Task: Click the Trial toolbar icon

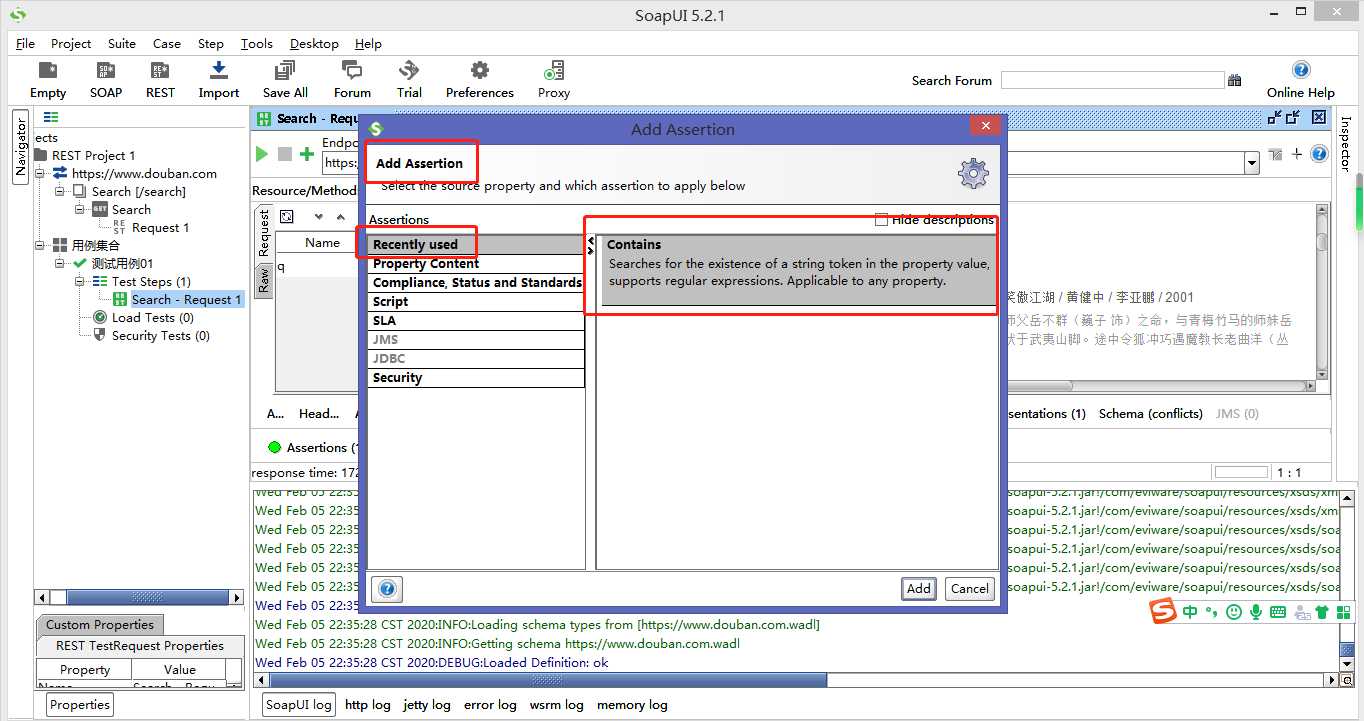Action: click(409, 71)
